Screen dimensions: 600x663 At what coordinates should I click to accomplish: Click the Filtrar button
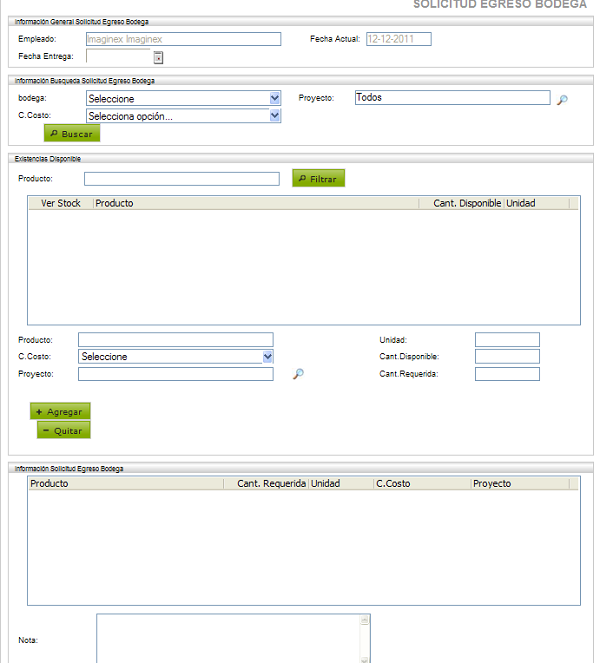click(318, 178)
